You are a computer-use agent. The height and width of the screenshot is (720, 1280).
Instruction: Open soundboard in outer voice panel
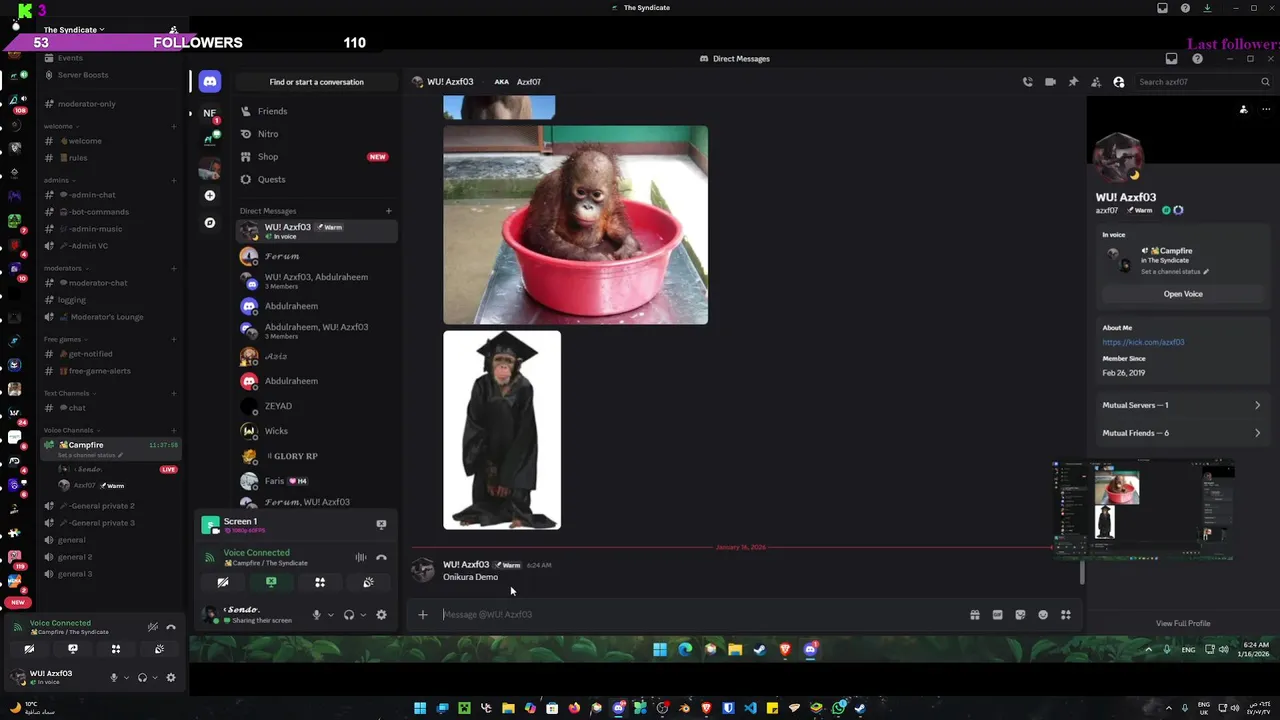click(159, 649)
